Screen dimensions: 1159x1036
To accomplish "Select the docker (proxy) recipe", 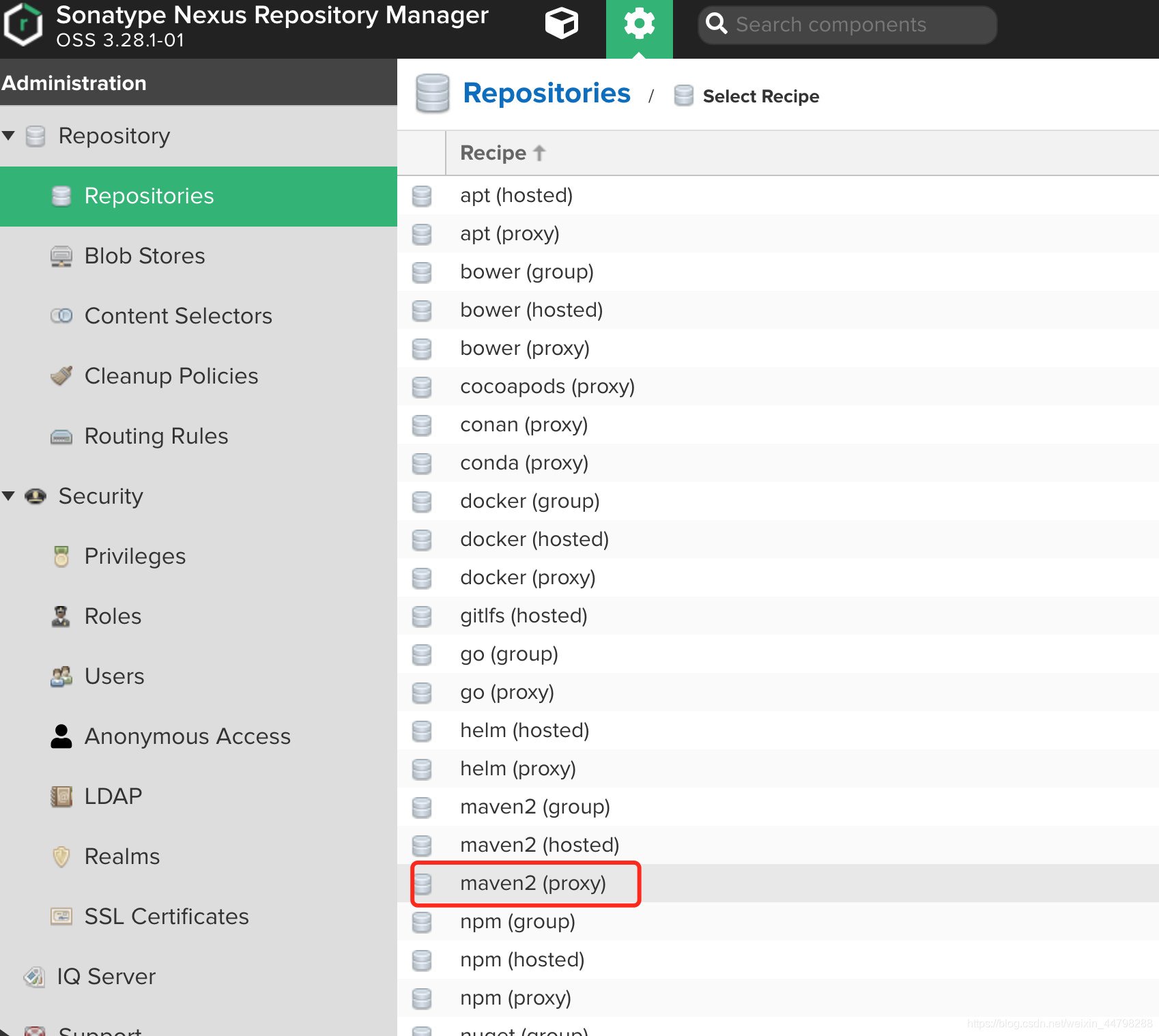I will click(778, 577).
